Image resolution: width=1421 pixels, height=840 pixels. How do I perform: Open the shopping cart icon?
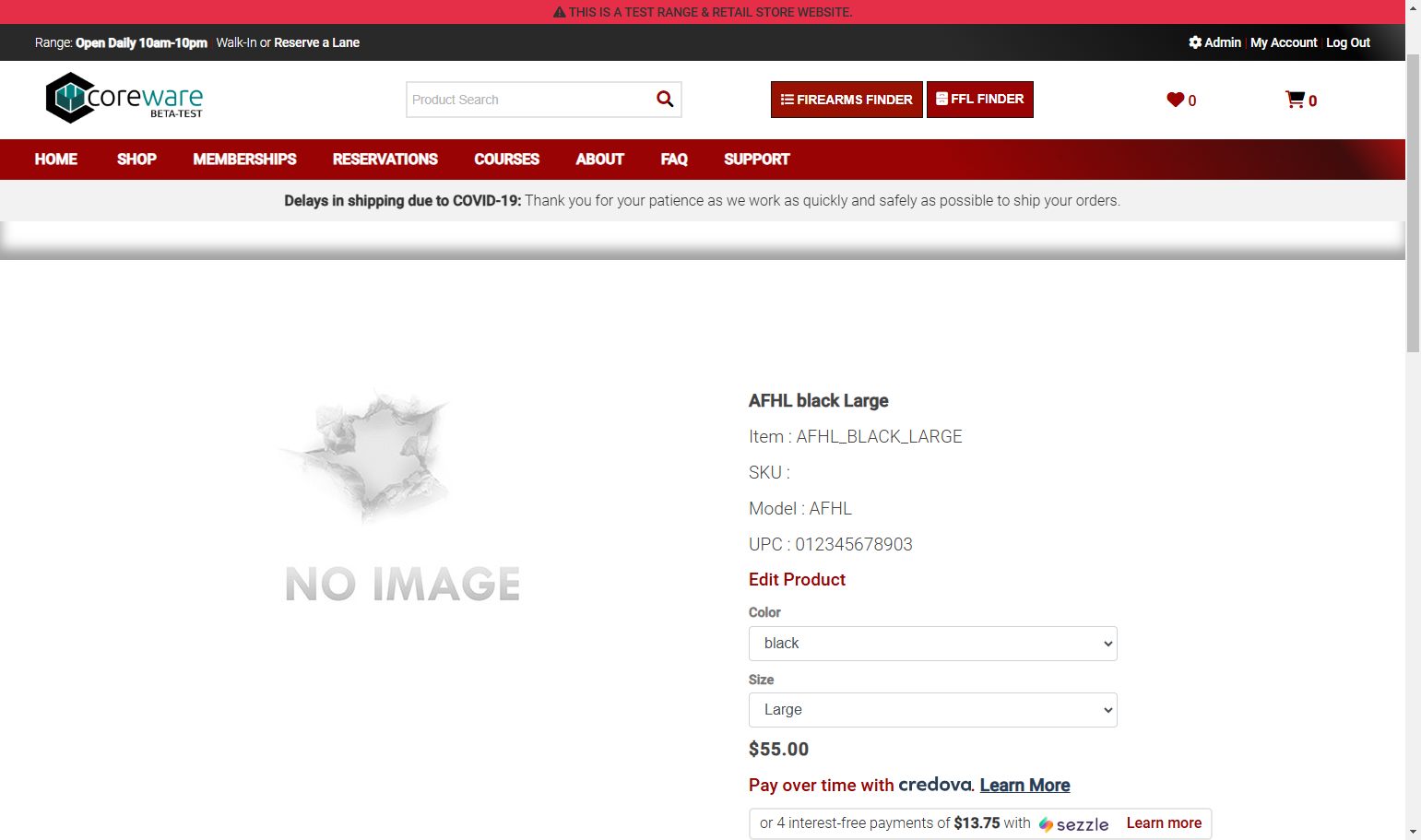pos(1295,100)
